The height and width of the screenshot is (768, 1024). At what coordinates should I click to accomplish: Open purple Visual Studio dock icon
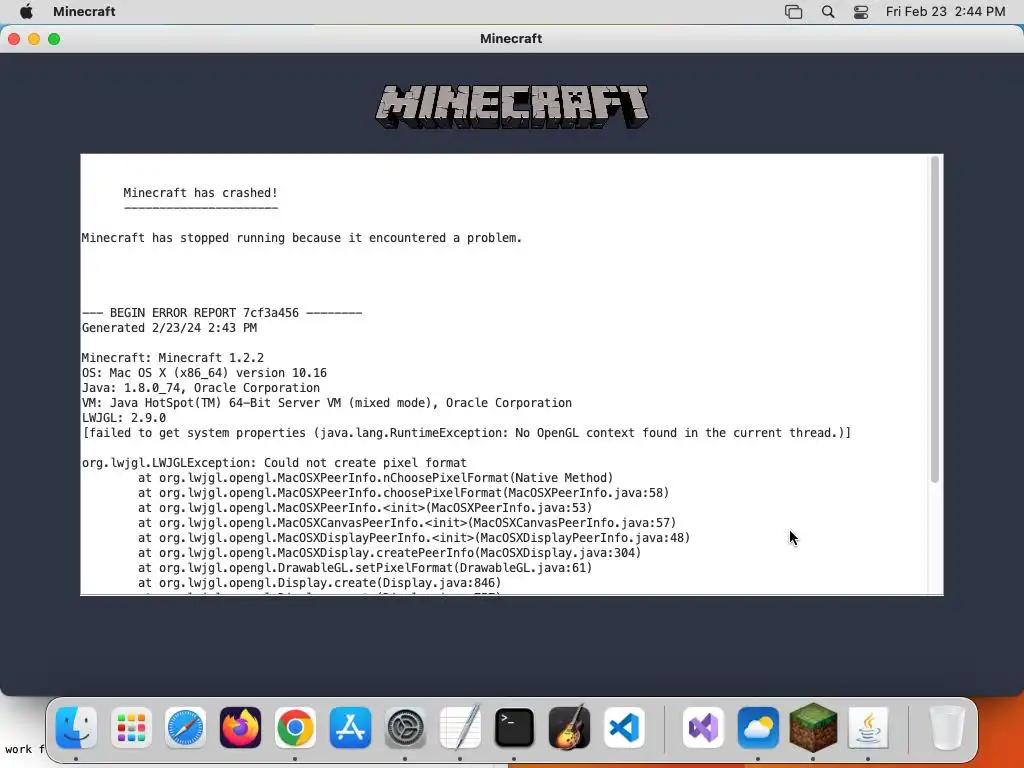703,728
